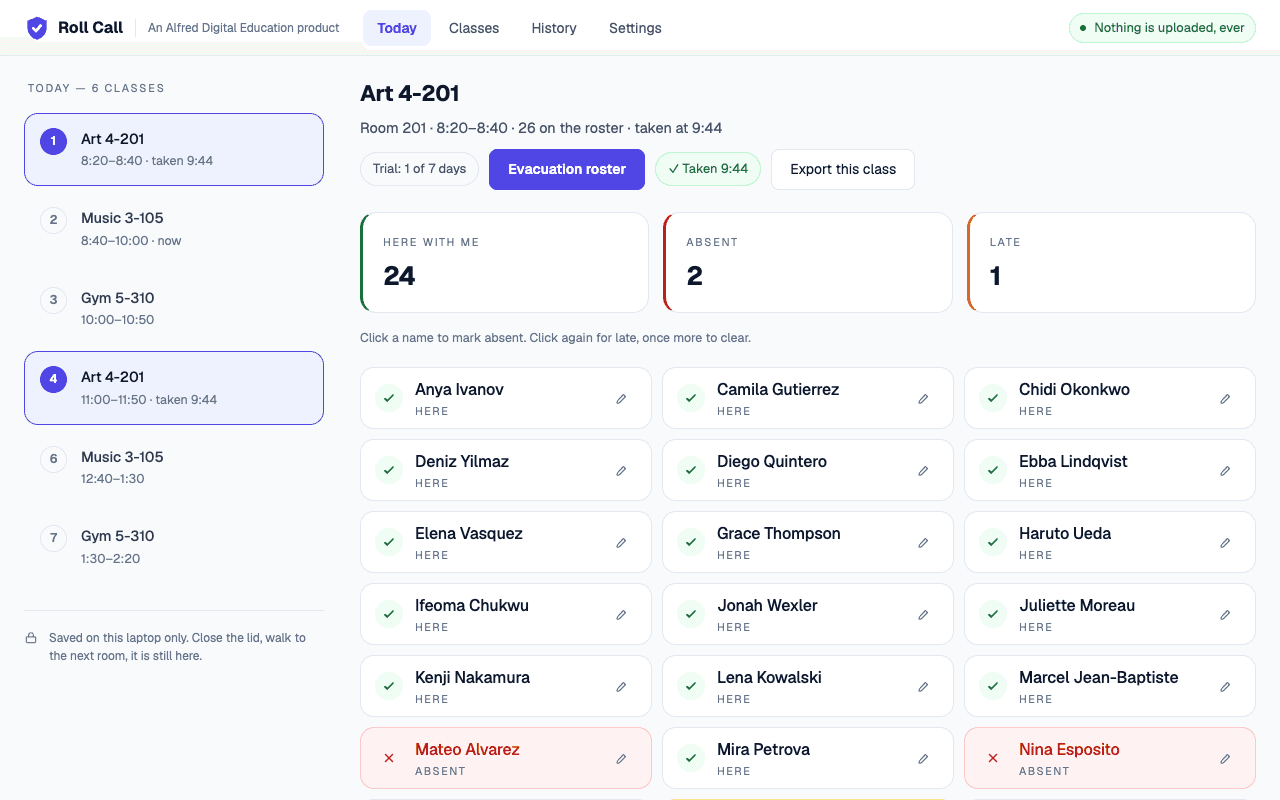
Task: Go to the History tab
Action: click(x=554, y=28)
